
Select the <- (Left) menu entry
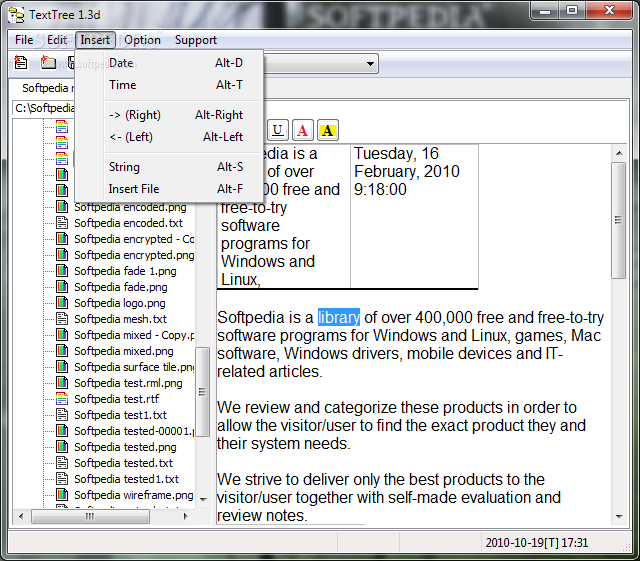[x=169, y=137]
